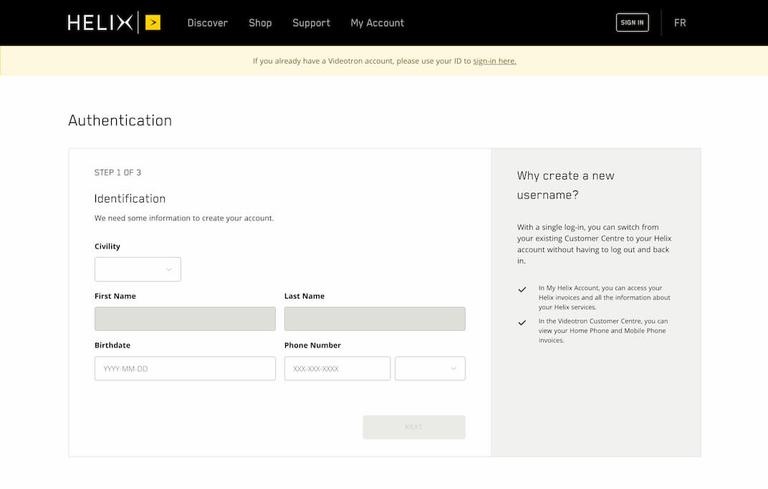
Task: Click the yellow arrow logo icon
Action: [x=152, y=22]
